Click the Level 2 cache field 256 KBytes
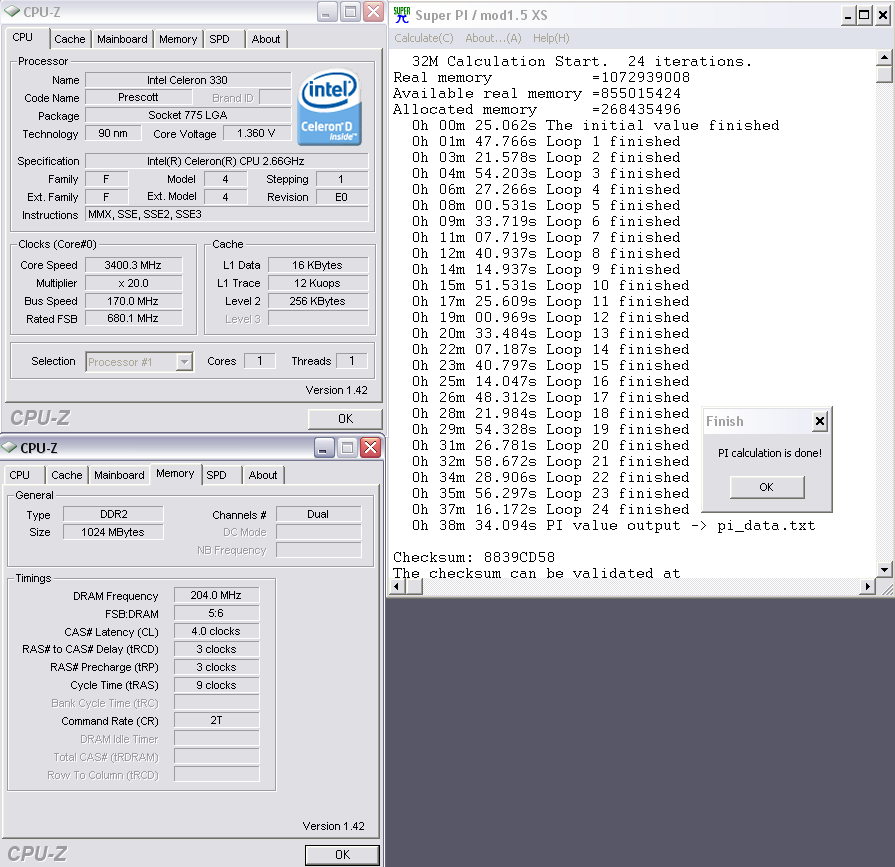Image resolution: width=895 pixels, height=867 pixels. (317, 301)
